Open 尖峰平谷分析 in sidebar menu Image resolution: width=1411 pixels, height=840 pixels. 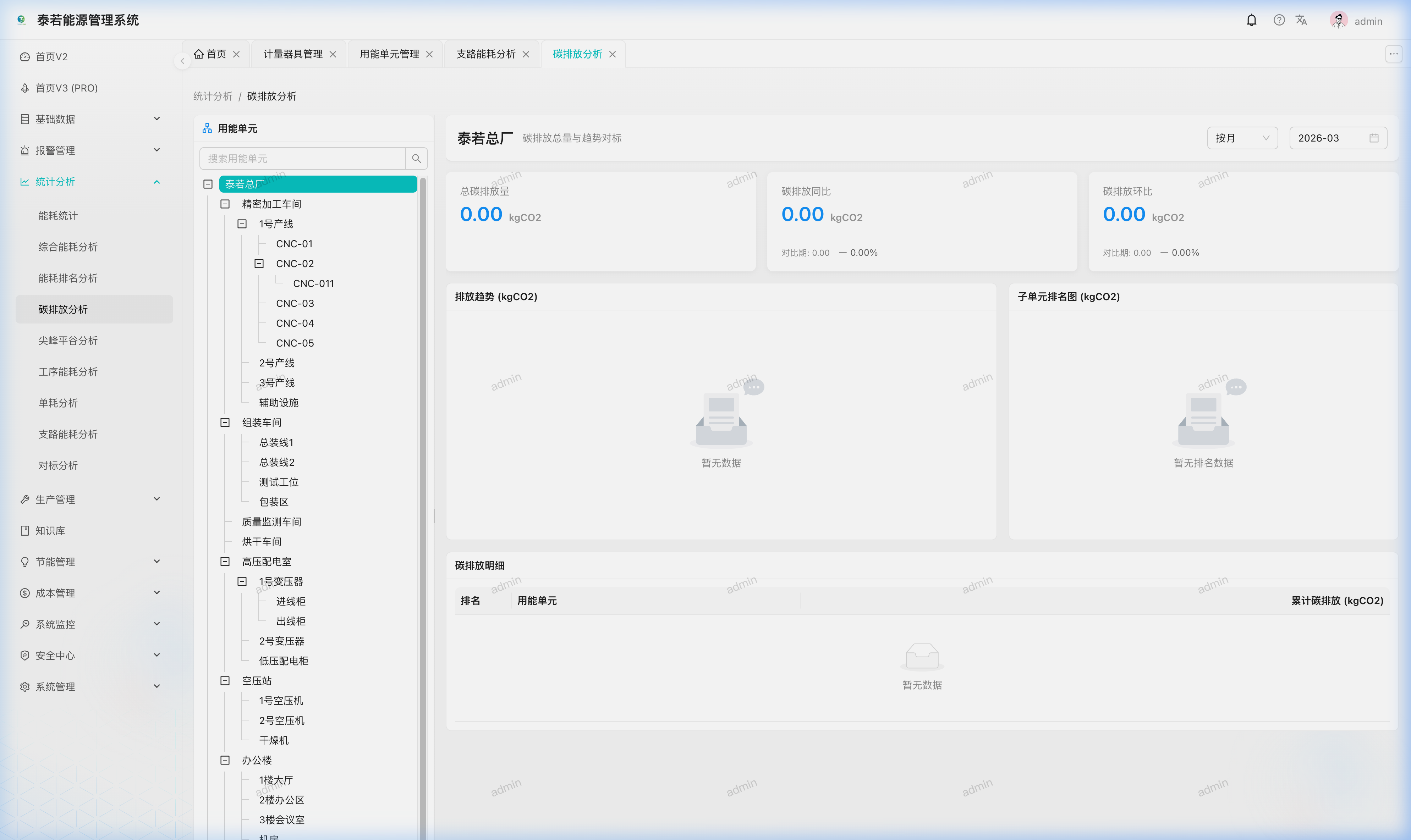click(68, 341)
